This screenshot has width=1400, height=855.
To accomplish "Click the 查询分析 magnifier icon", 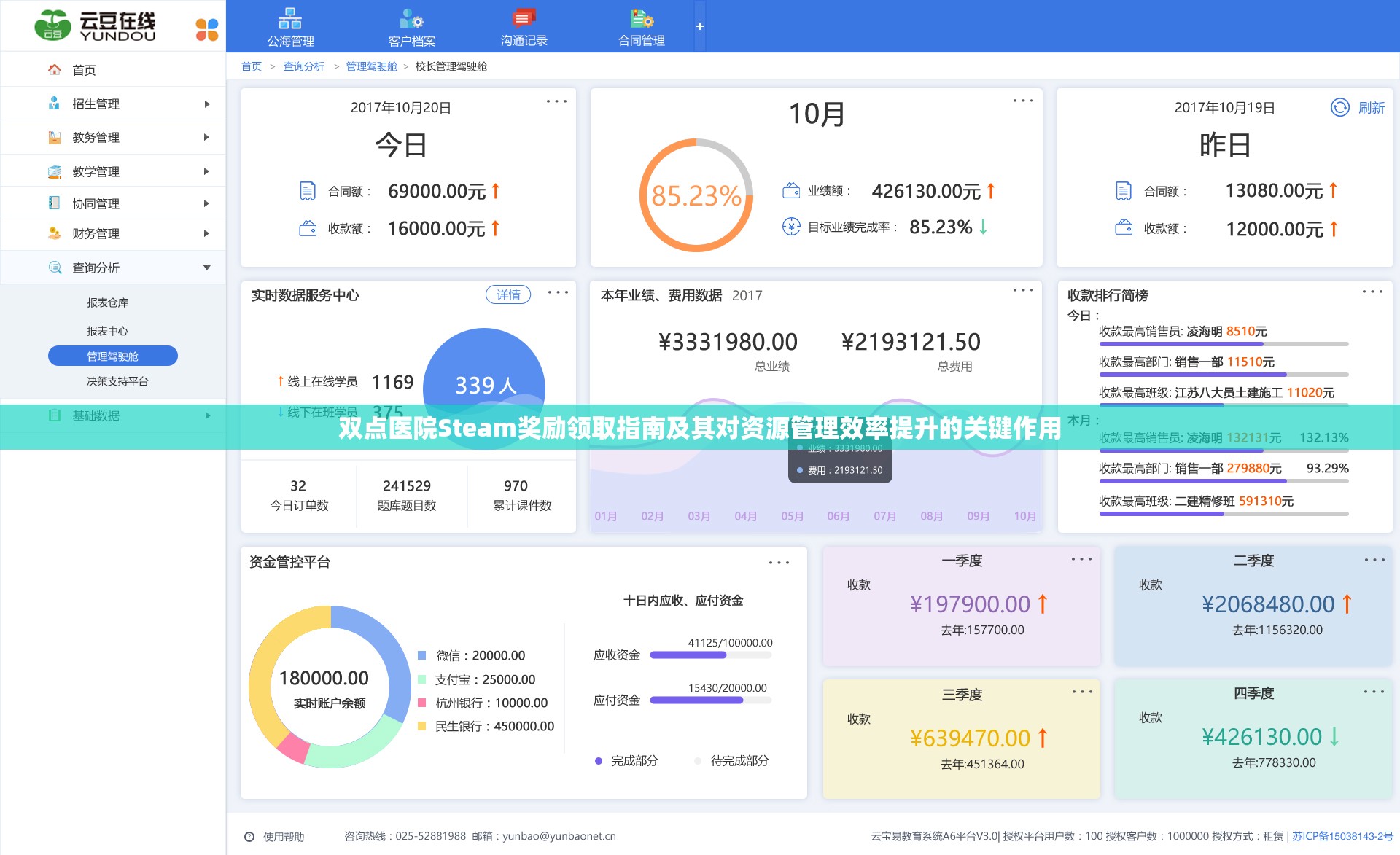I will click(55, 268).
